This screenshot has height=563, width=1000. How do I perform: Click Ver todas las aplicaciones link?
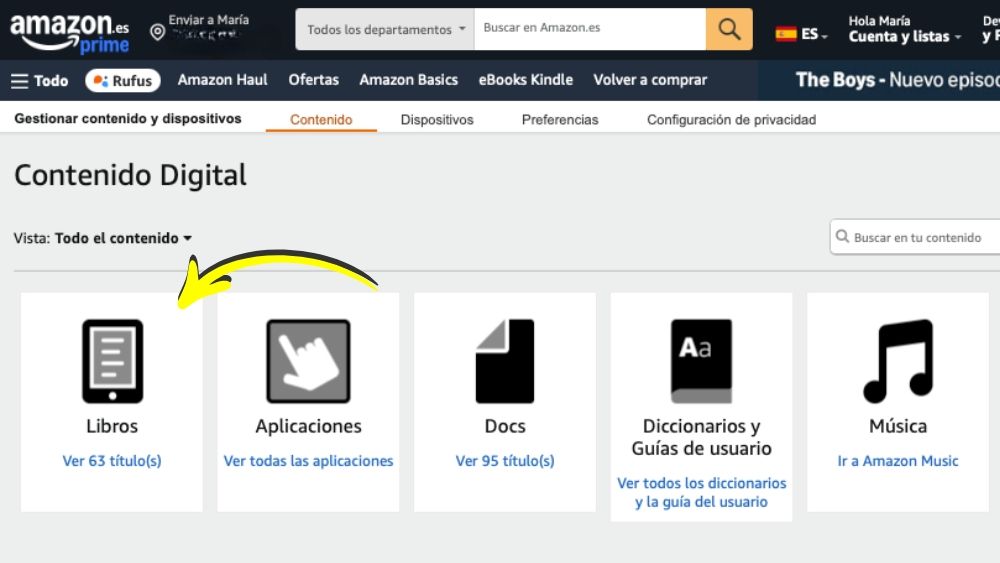tap(308, 460)
